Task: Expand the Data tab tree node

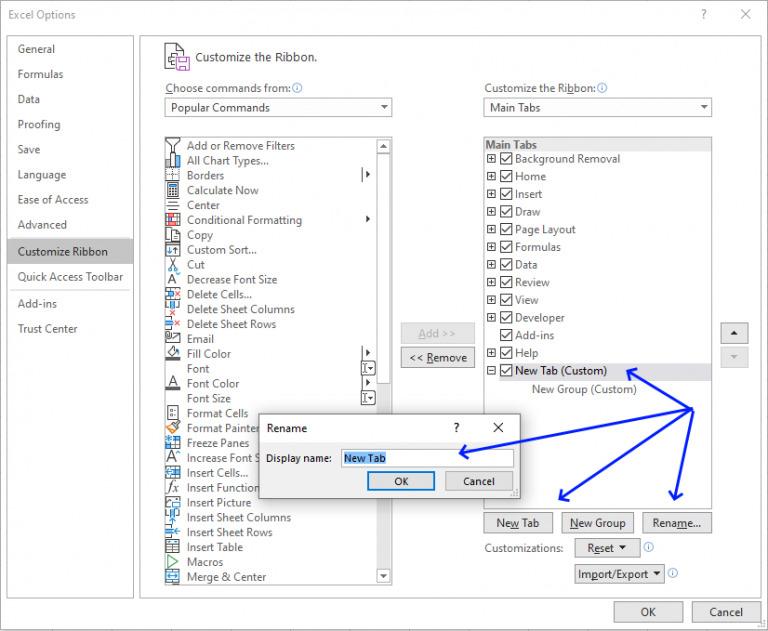Action: coord(491,265)
